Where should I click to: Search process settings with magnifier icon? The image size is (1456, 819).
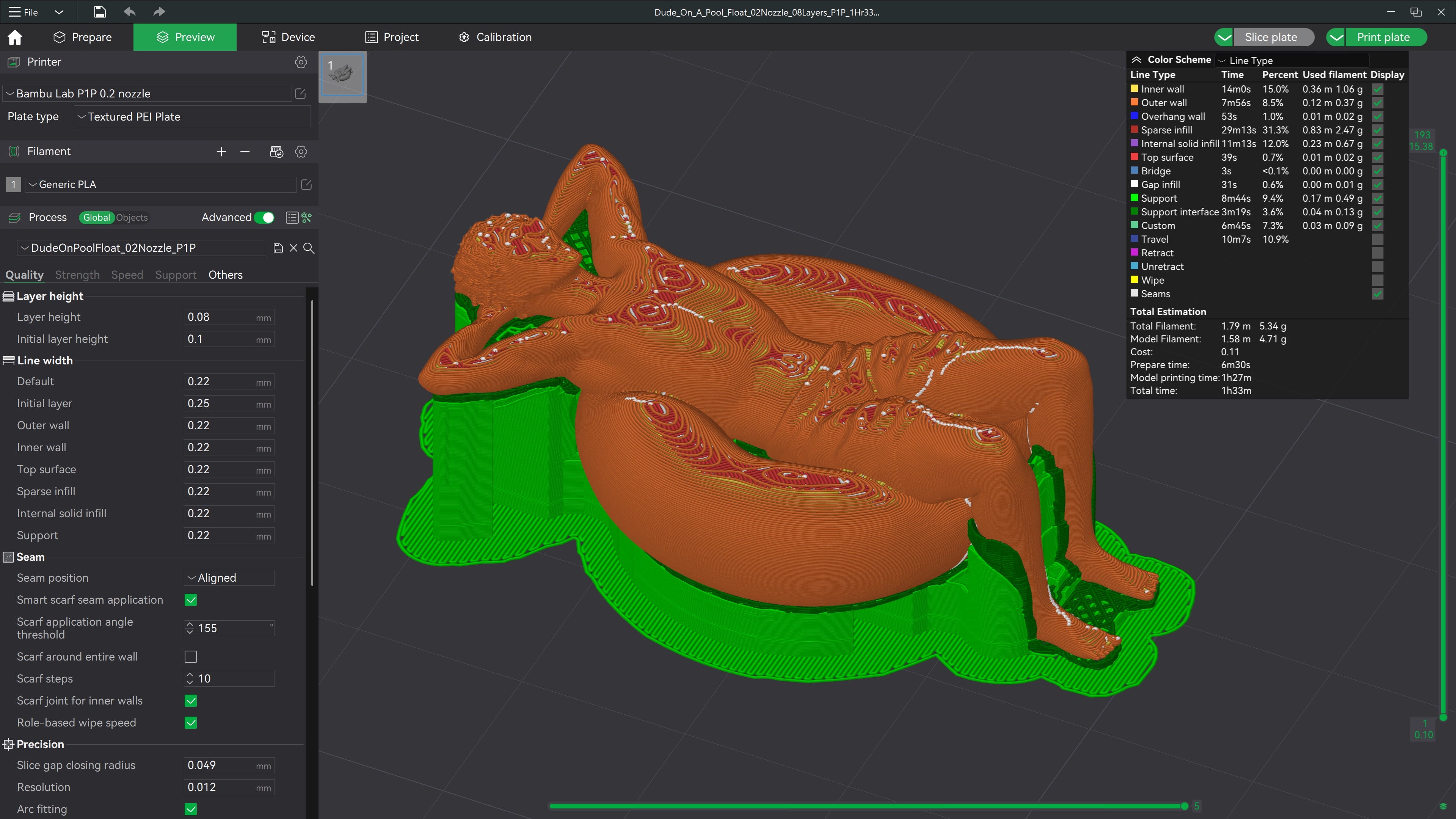pos(309,248)
